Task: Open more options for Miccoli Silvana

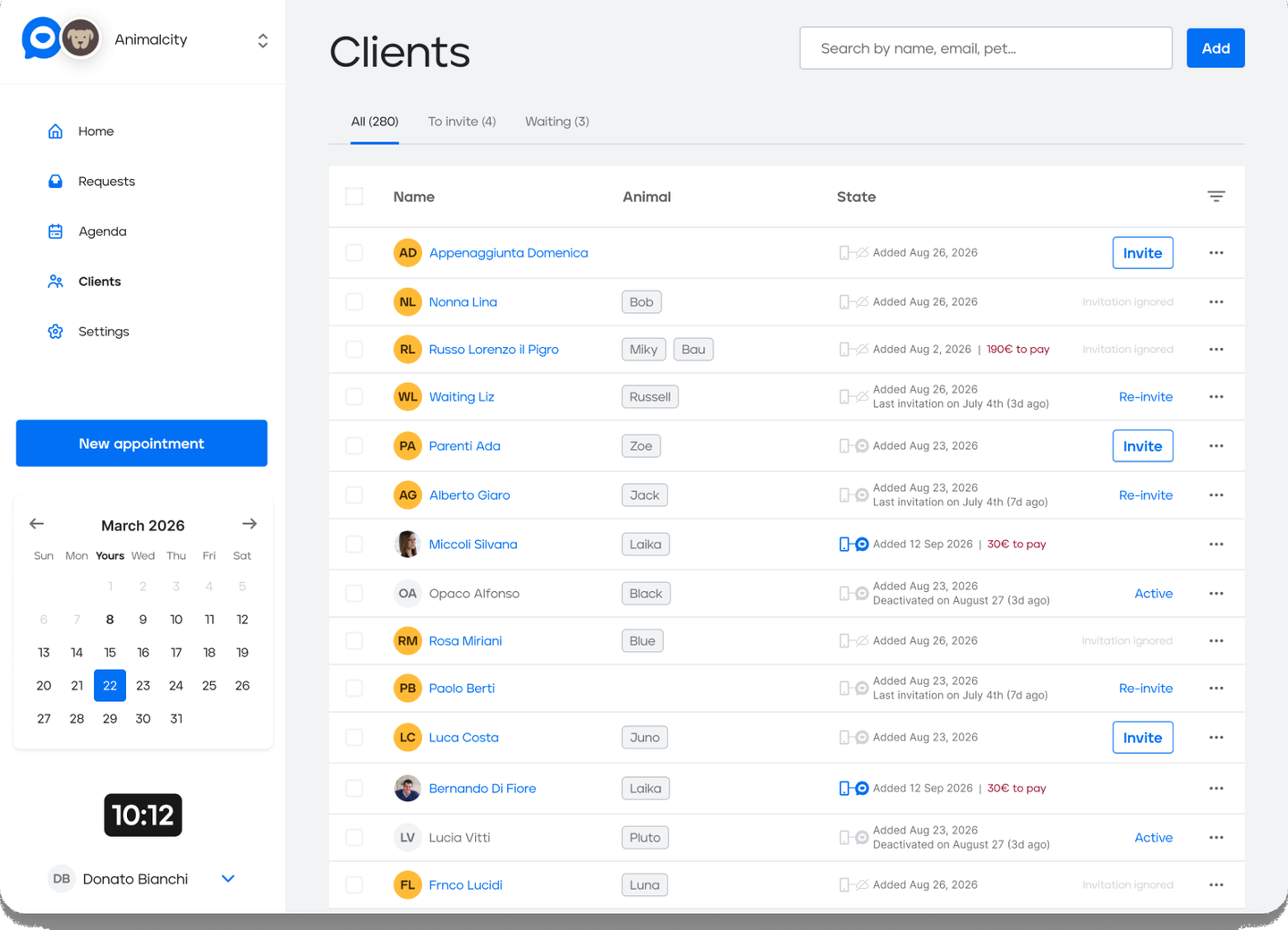Action: click(1216, 545)
